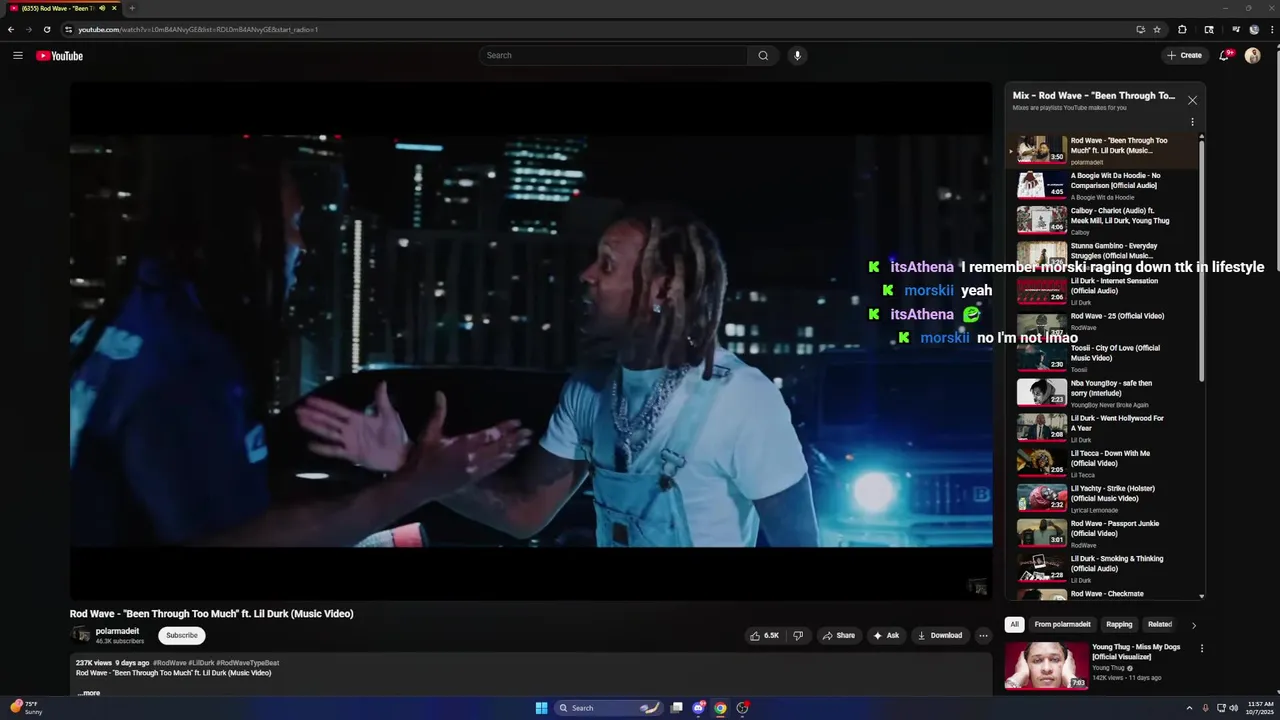Open the taskbar clock and date
The width and height of the screenshot is (1280, 720).
pos(1260,708)
